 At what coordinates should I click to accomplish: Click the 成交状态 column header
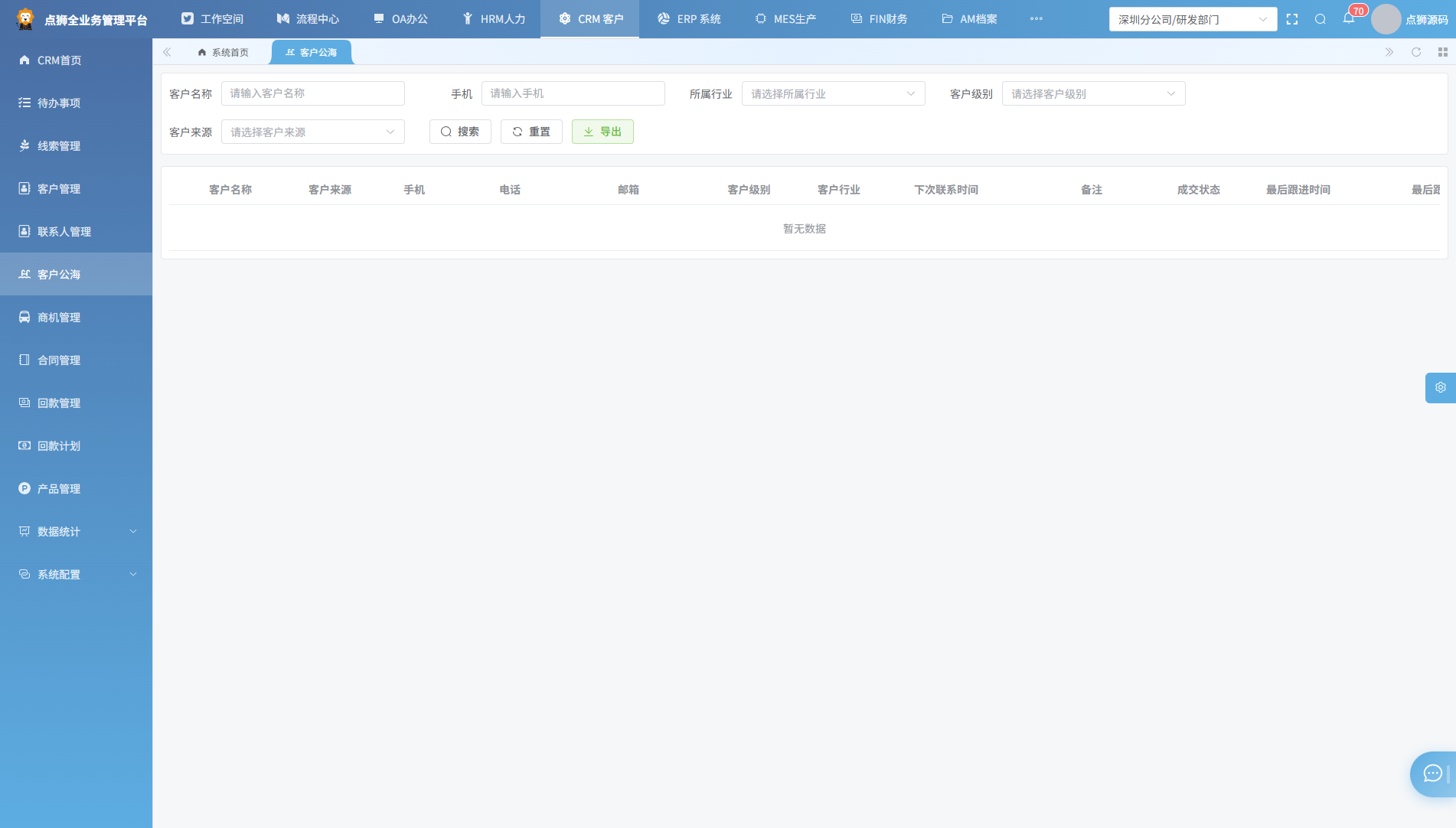click(1199, 190)
